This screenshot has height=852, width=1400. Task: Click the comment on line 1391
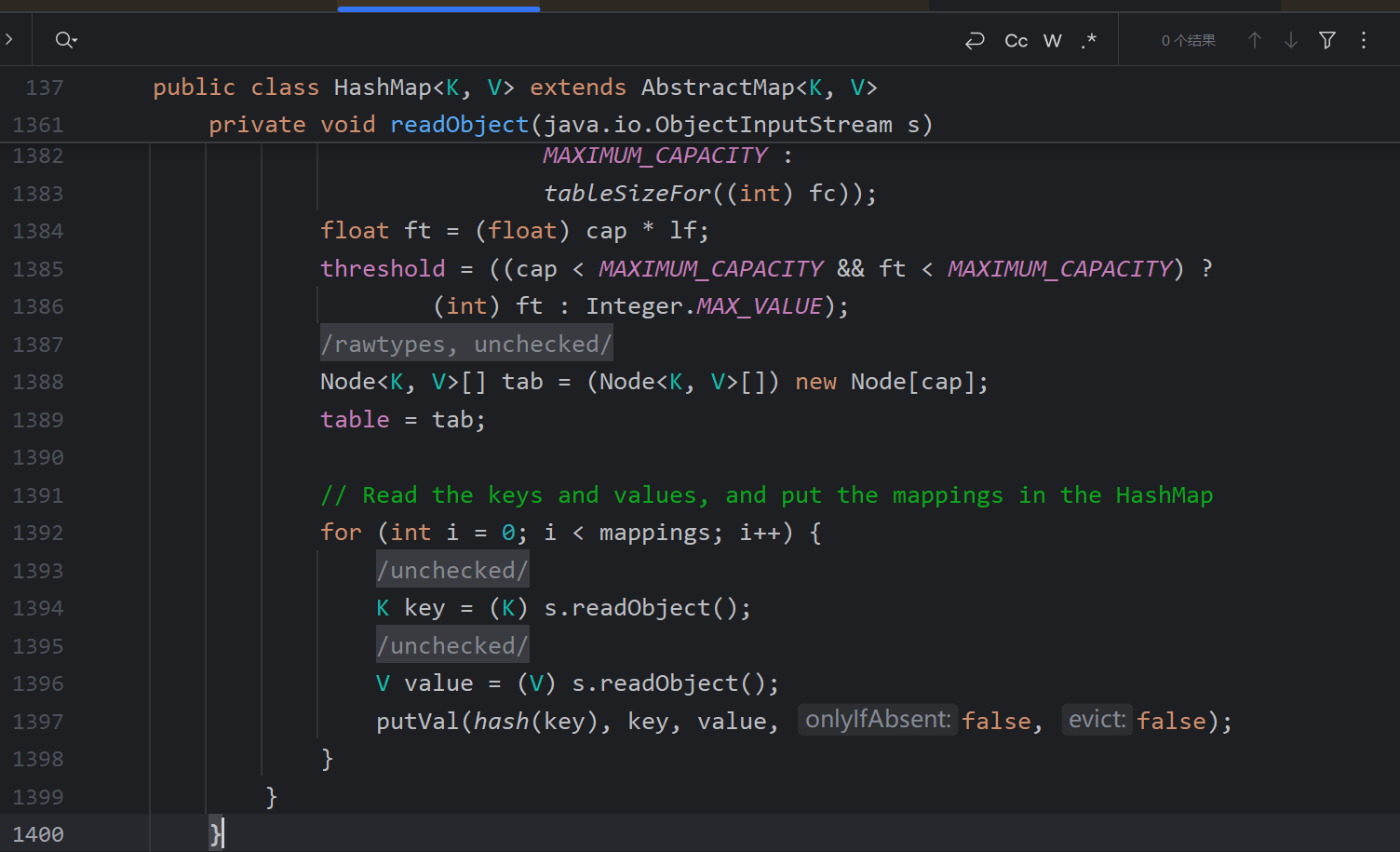point(766,495)
